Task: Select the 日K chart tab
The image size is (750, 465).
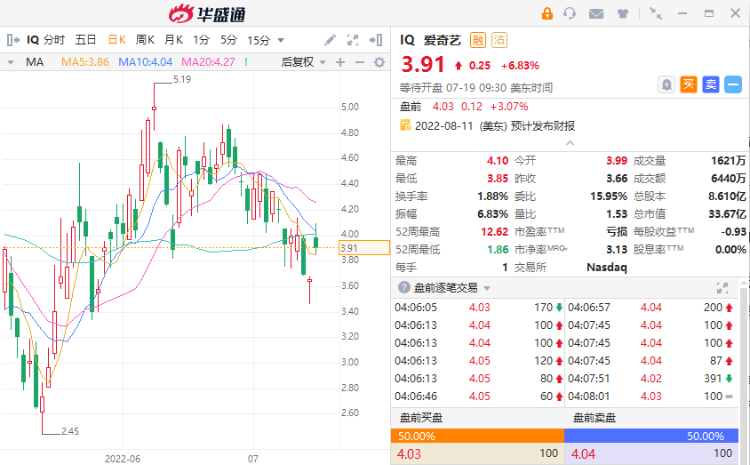Action: 117,40
